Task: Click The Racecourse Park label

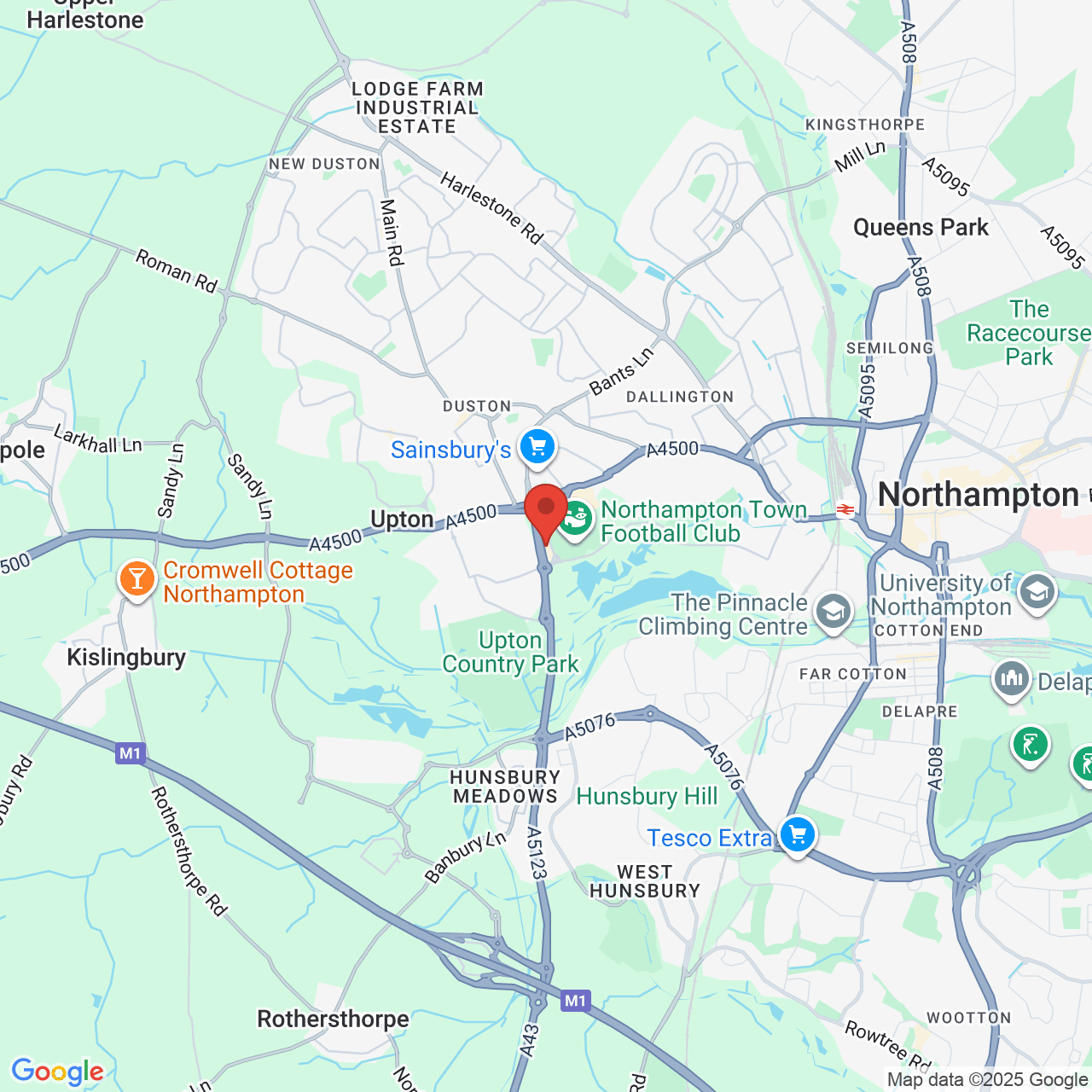Action: pyautogui.click(x=1029, y=333)
